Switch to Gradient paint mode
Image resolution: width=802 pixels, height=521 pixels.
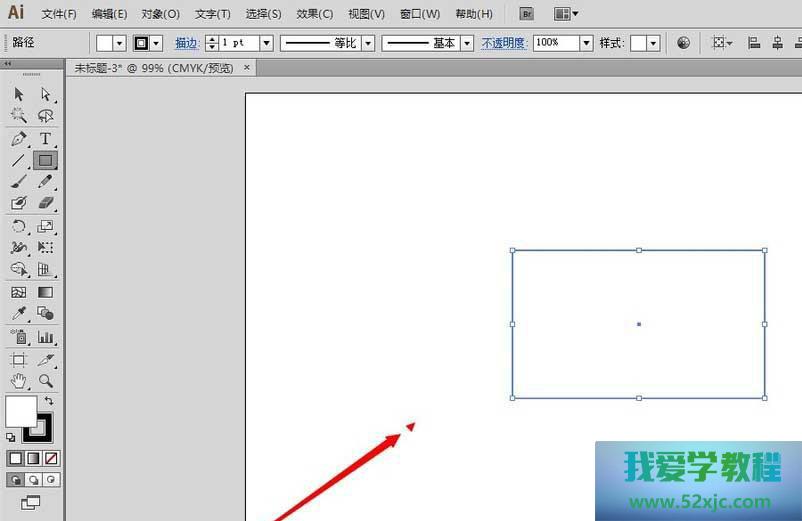coord(33,458)
